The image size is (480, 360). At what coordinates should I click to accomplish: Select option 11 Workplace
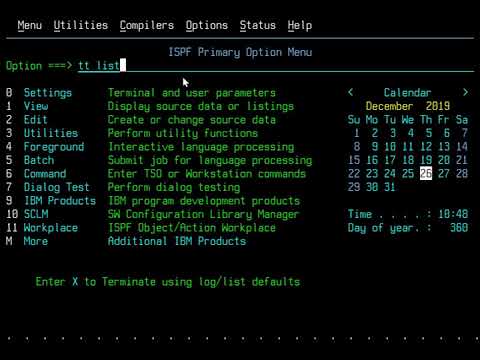(51, 228)
